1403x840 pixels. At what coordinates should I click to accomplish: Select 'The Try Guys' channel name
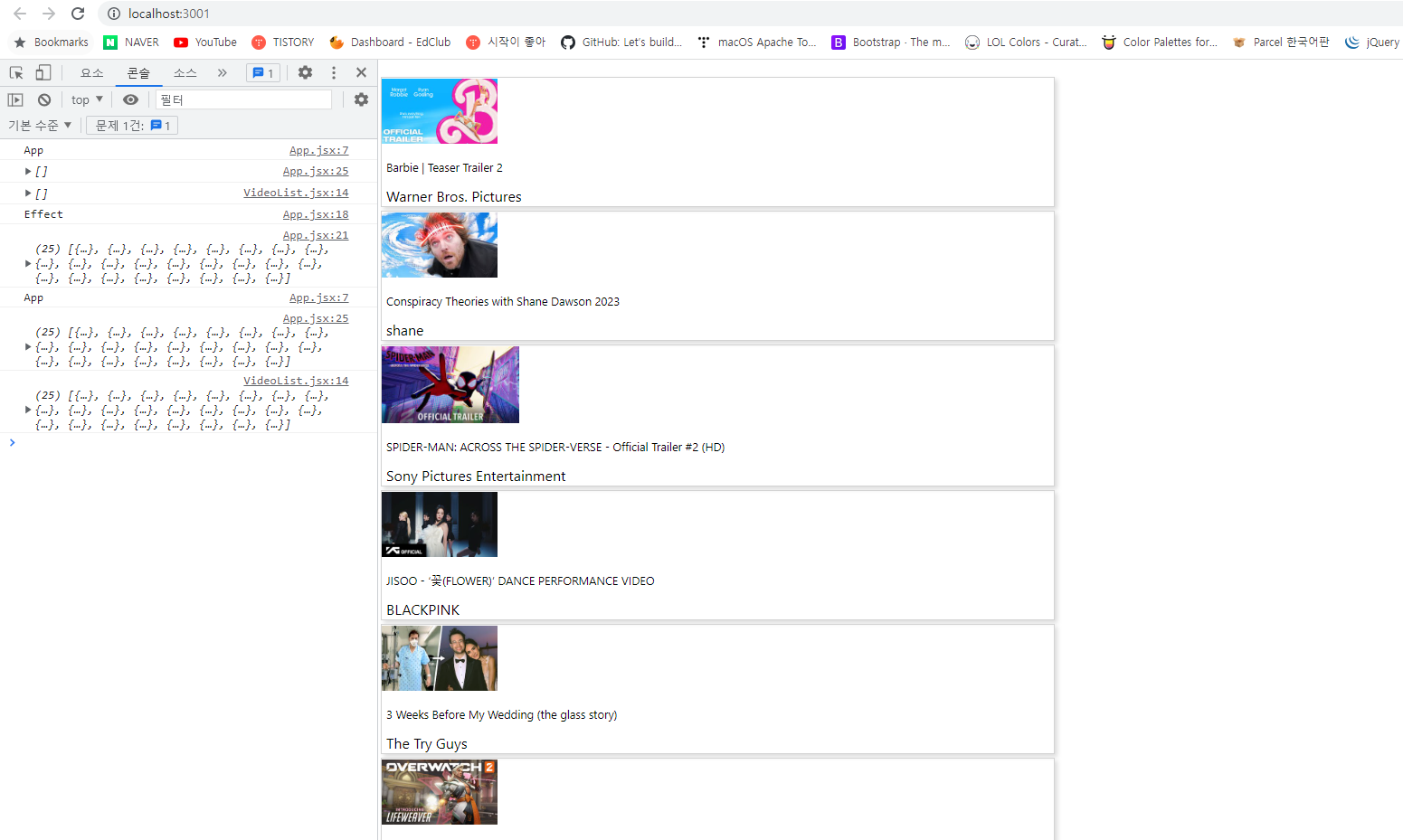point(427,744)
